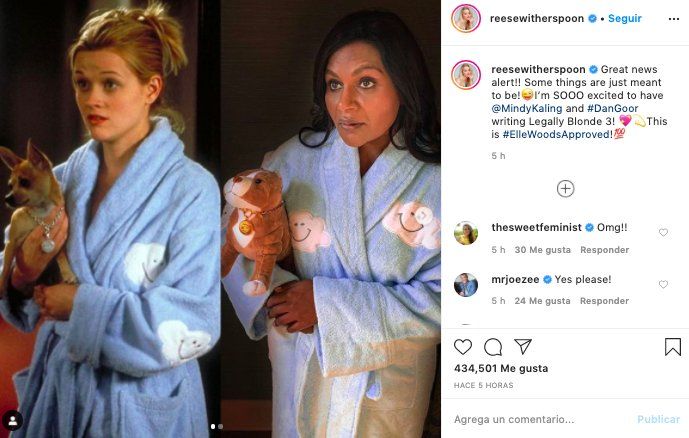View the 434,501 Me gusta likes list
689x438 pixels.
[501, 369]
